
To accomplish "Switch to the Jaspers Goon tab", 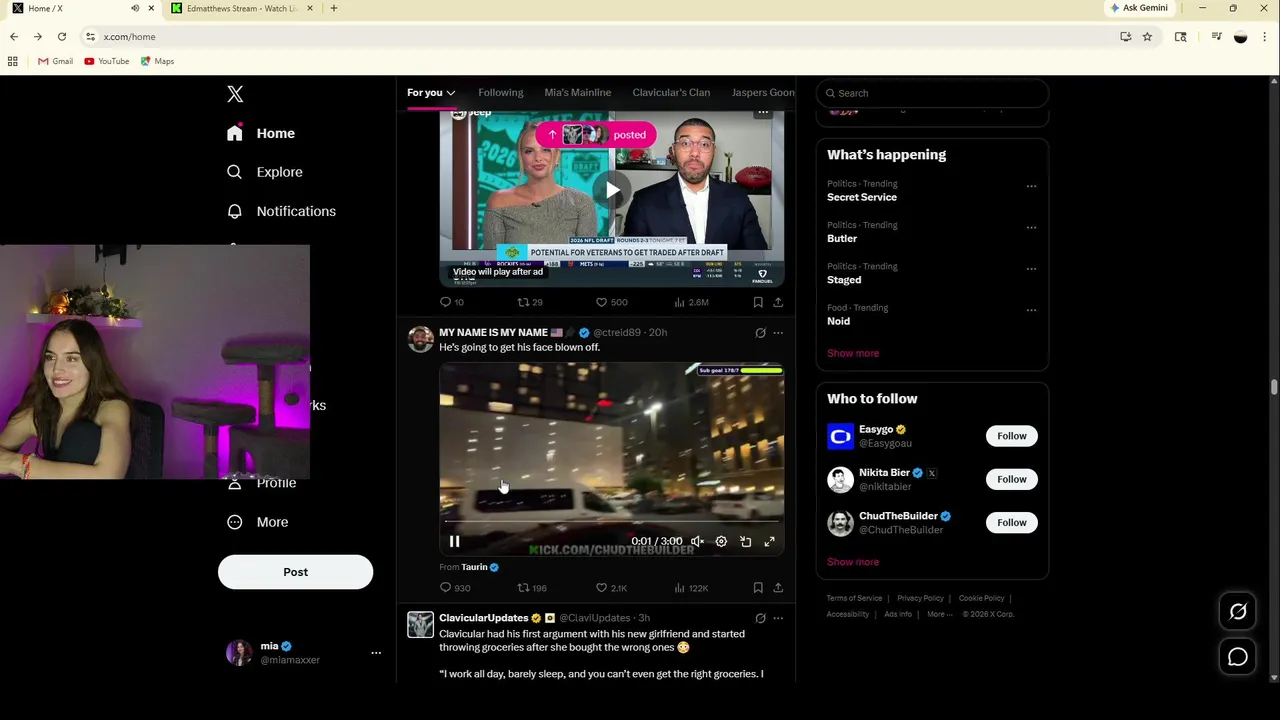I will (763, 93).
